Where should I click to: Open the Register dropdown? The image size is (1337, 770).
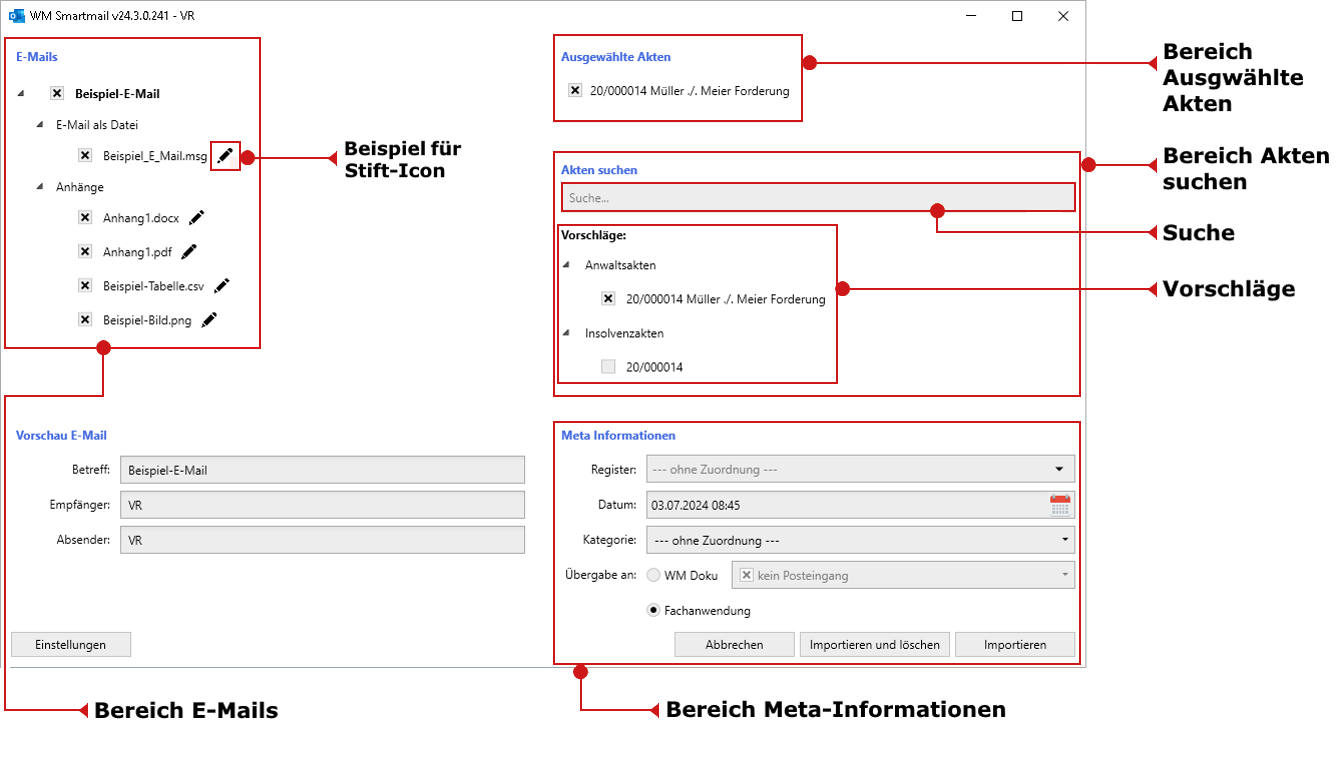point(860,469)
